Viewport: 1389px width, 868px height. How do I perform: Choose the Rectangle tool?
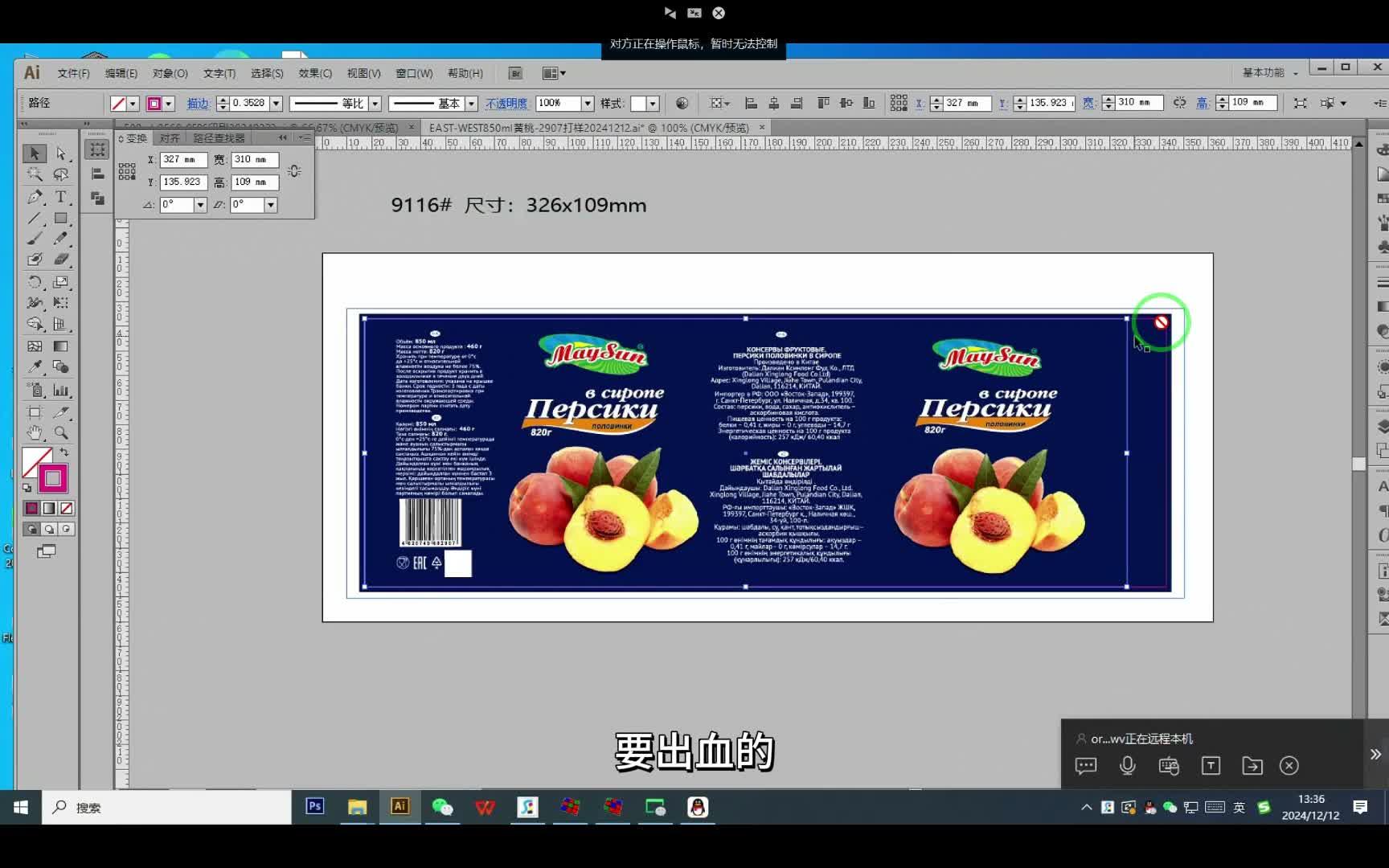coord(61,218)
